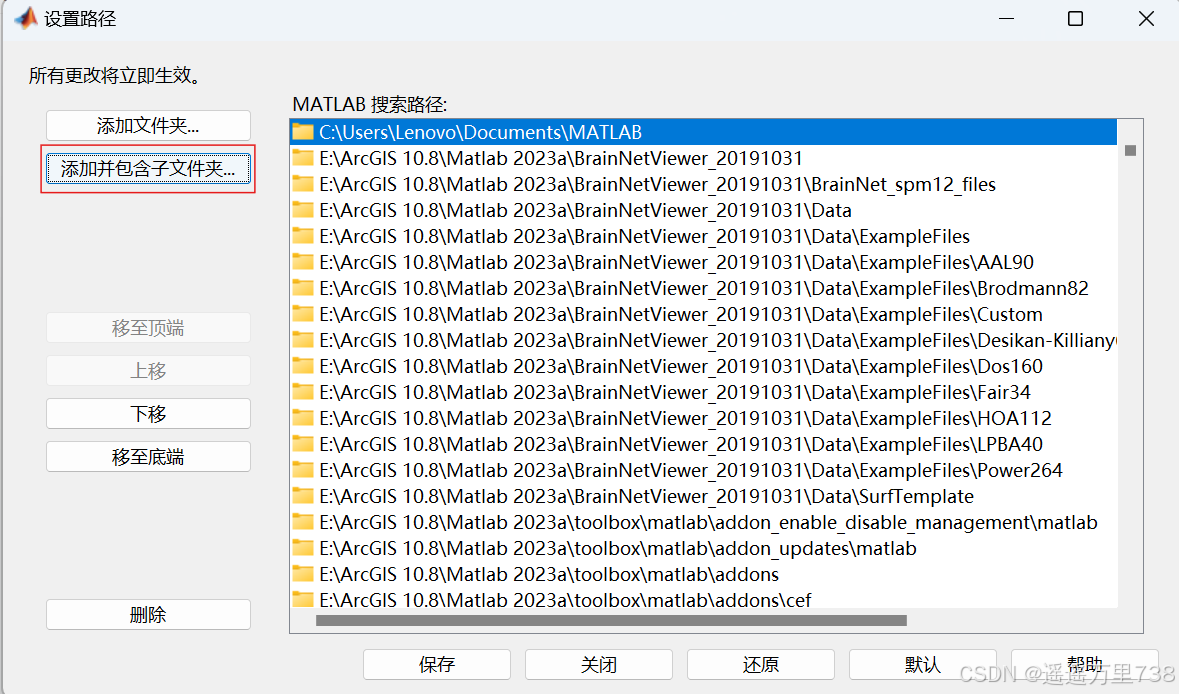Screen dimensions: 1179x694
Task: Move selected path down with 下移
Action: pyautogui.click(x=148, y=414)
